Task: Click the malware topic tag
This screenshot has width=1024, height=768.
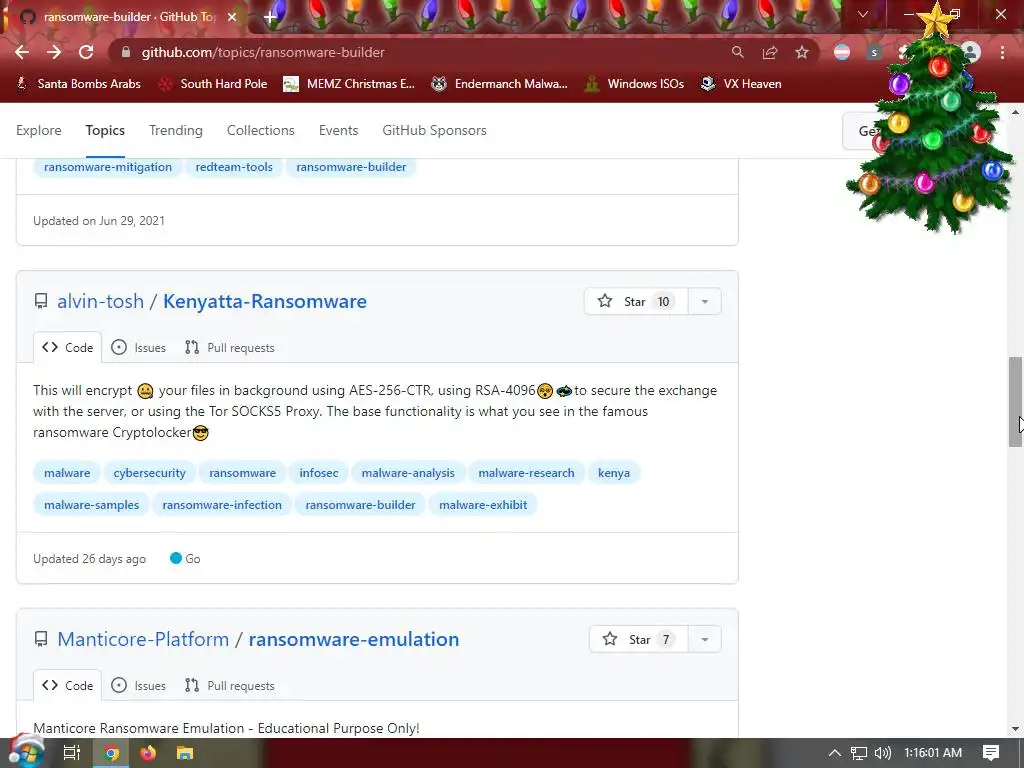Action: click(x=67, y=473)
